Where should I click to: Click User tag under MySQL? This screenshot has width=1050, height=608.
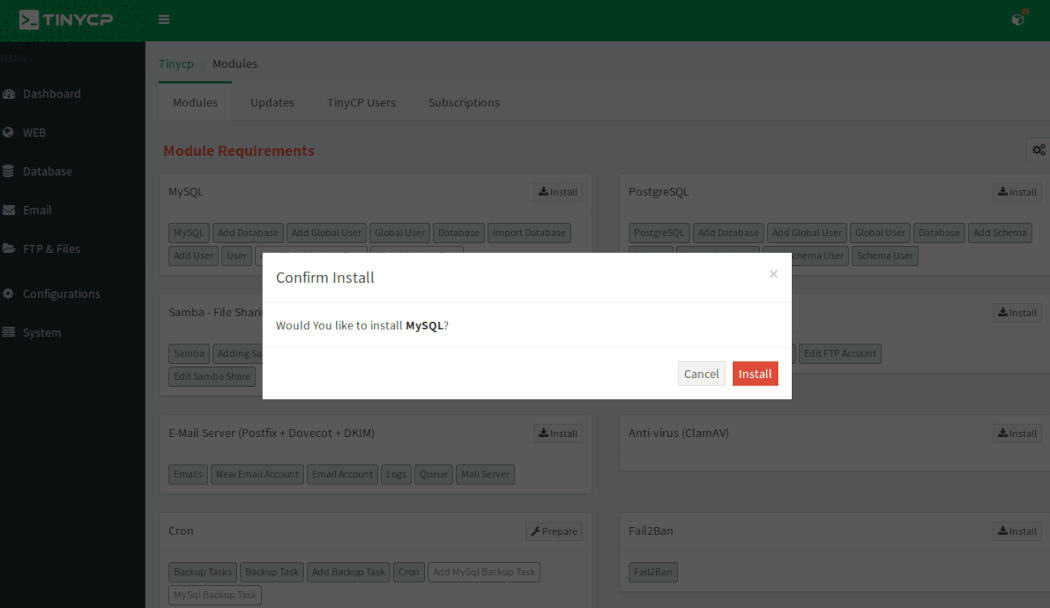tap(236, 256)
